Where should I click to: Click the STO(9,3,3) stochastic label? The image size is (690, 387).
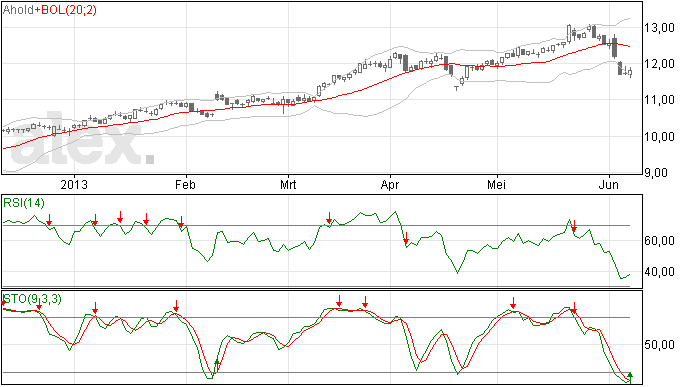pos(33,299)
